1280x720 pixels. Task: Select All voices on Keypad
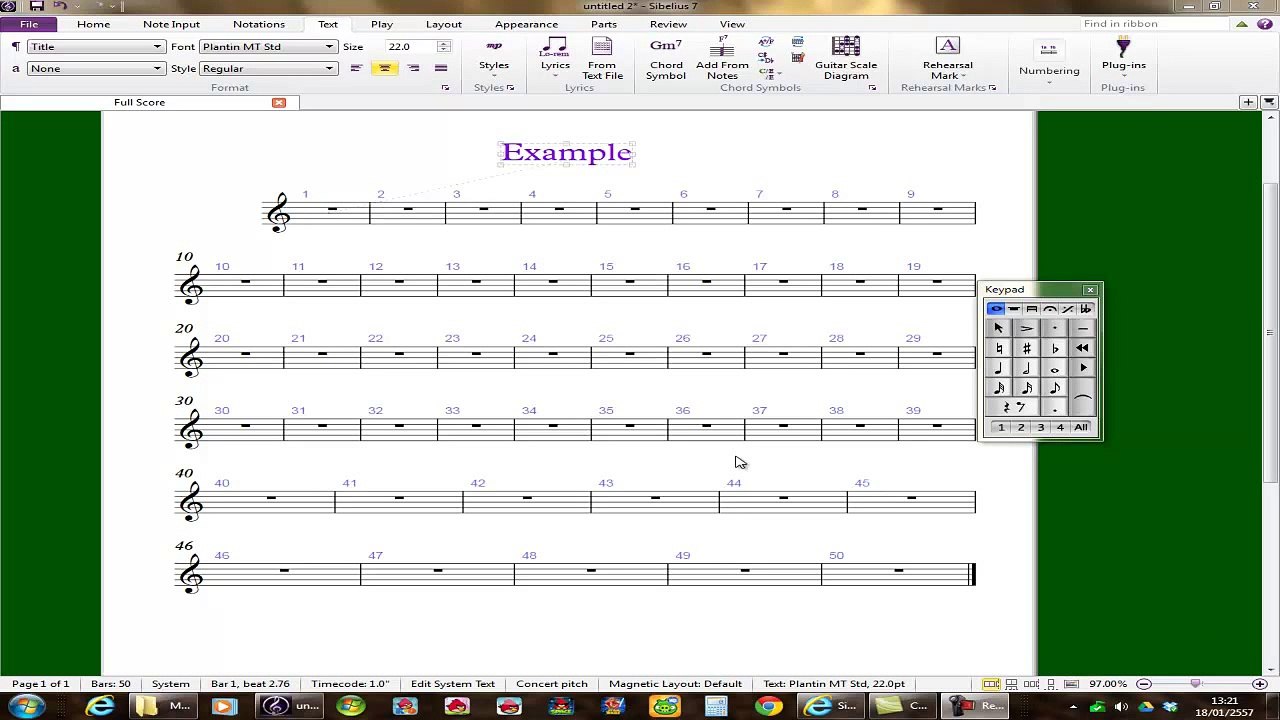pyautogui.click(x=1081, y=428)
